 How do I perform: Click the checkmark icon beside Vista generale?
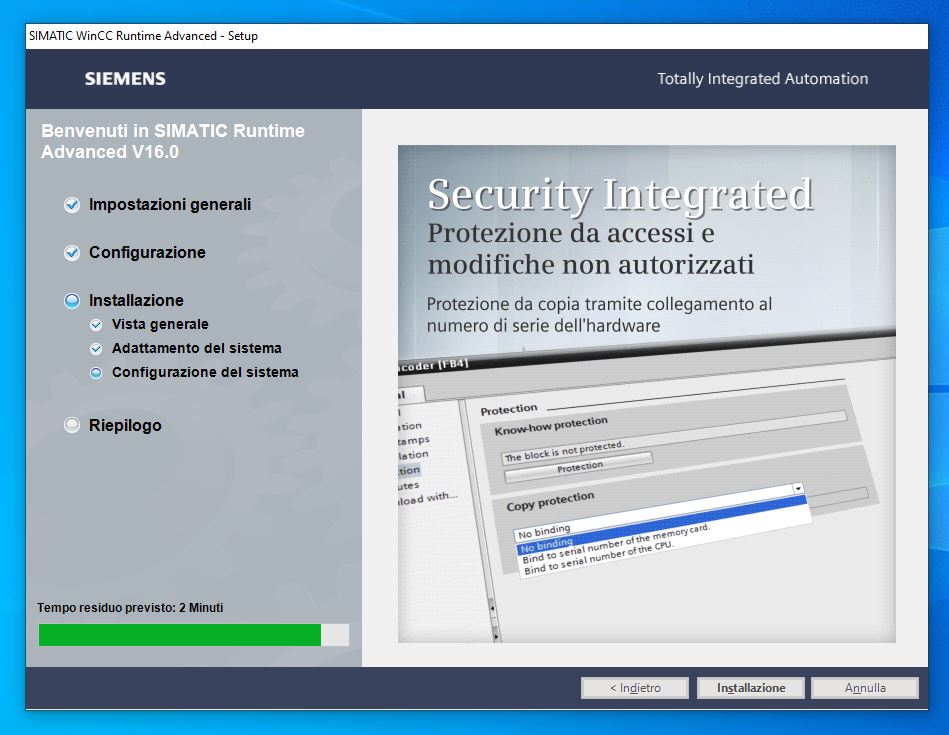[96, 325]
